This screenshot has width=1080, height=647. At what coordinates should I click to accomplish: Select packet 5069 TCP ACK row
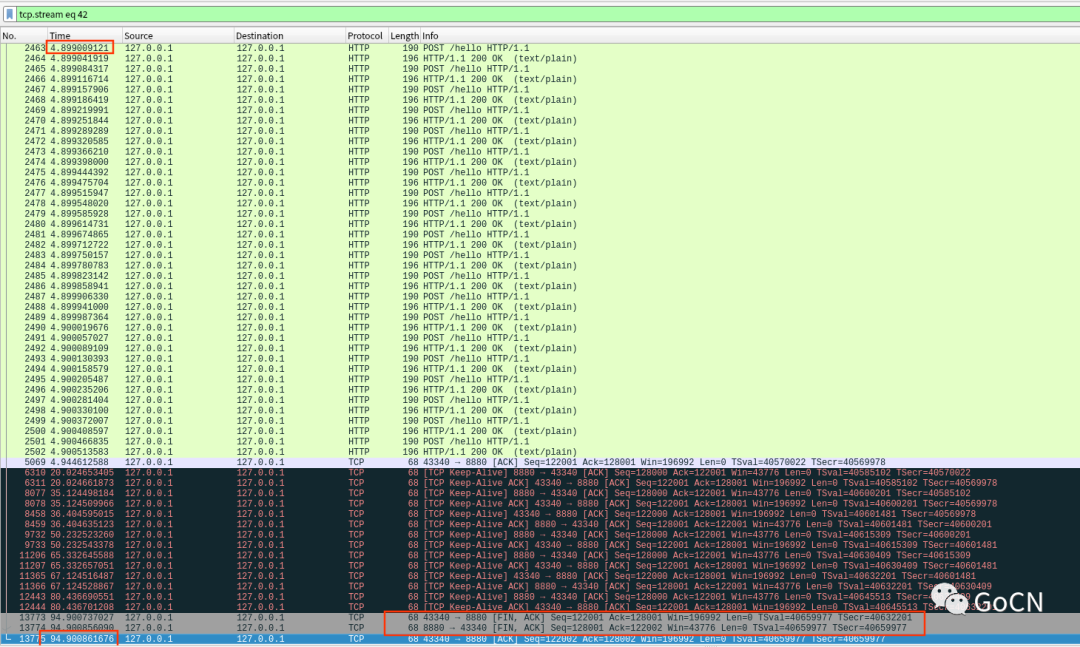(500, 462)
